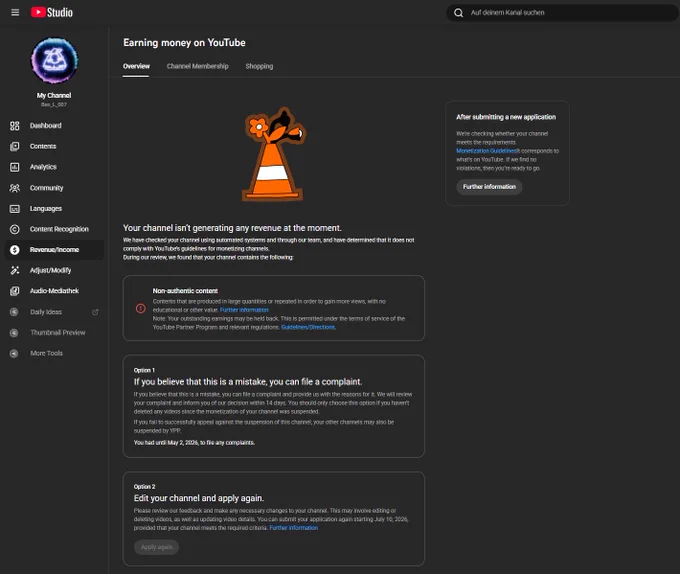The width and height of the screenshot is (680, 574).
Task: Click the Revenue/Income dollar icon
Action: click(x=15, y=250)
